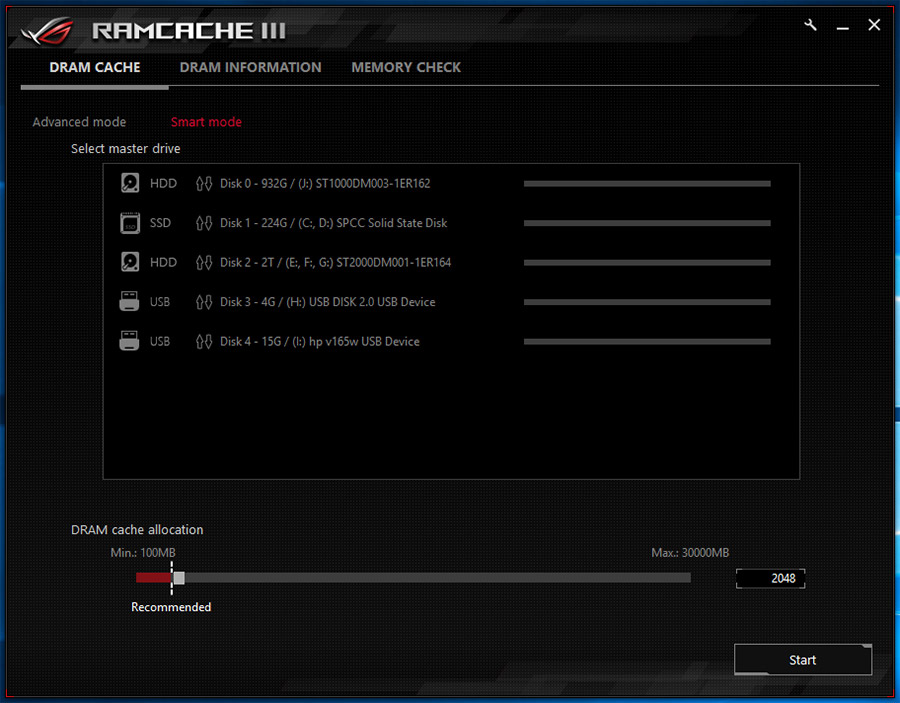
Task: Click the Max.: 30000MB label
Action: click(x=690, y=553)
